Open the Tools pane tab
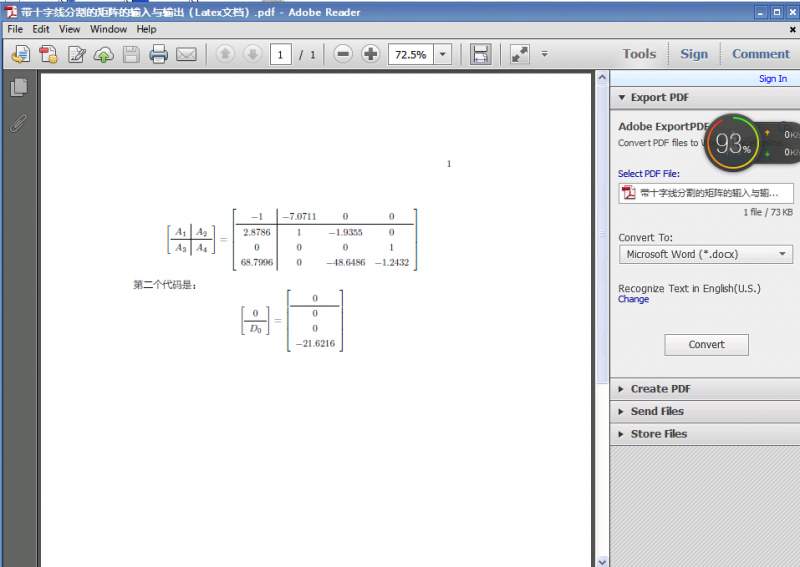The image size is (800, 567). (639, 54)
